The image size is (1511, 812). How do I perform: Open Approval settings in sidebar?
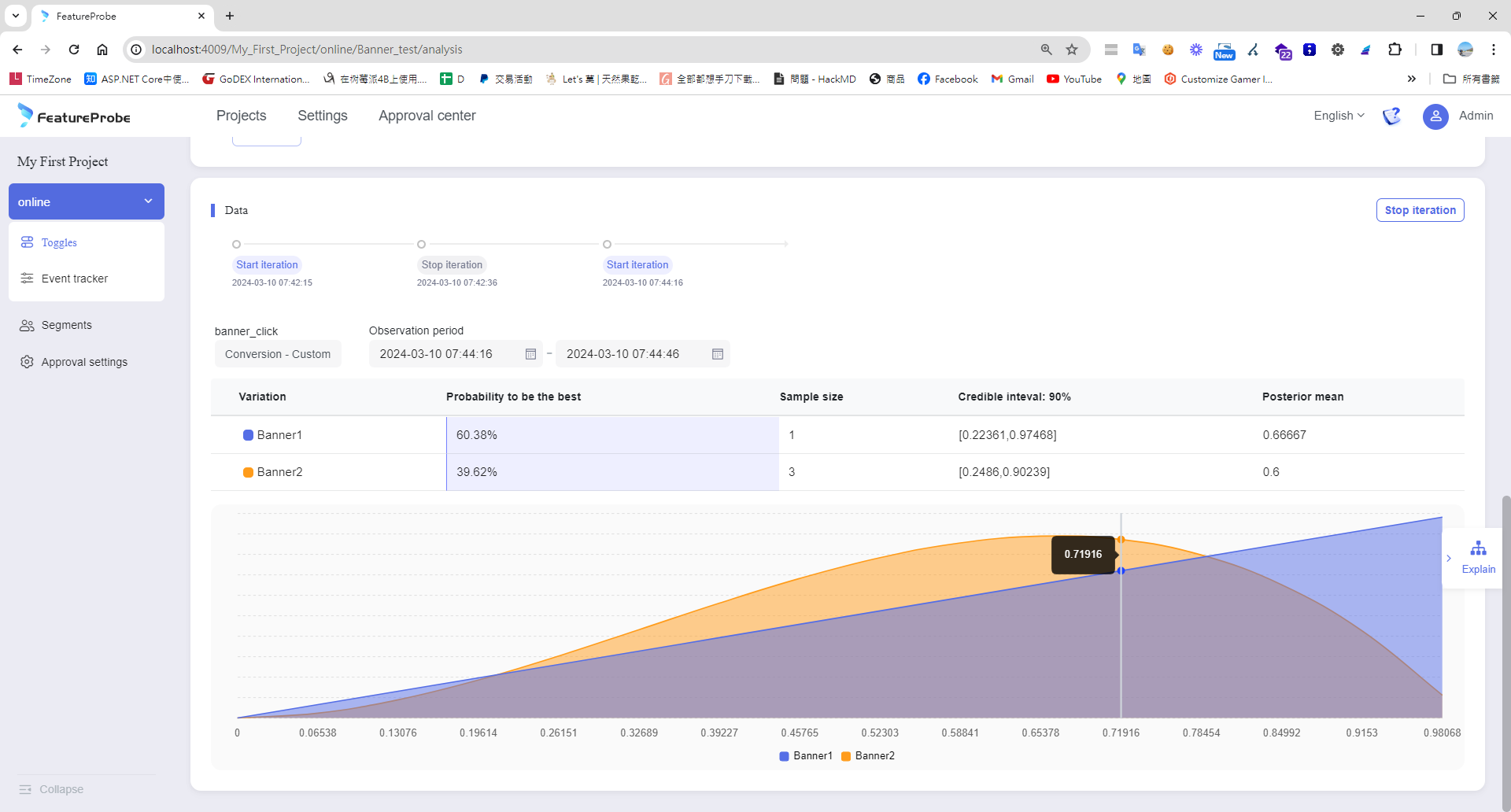point(84,361)
